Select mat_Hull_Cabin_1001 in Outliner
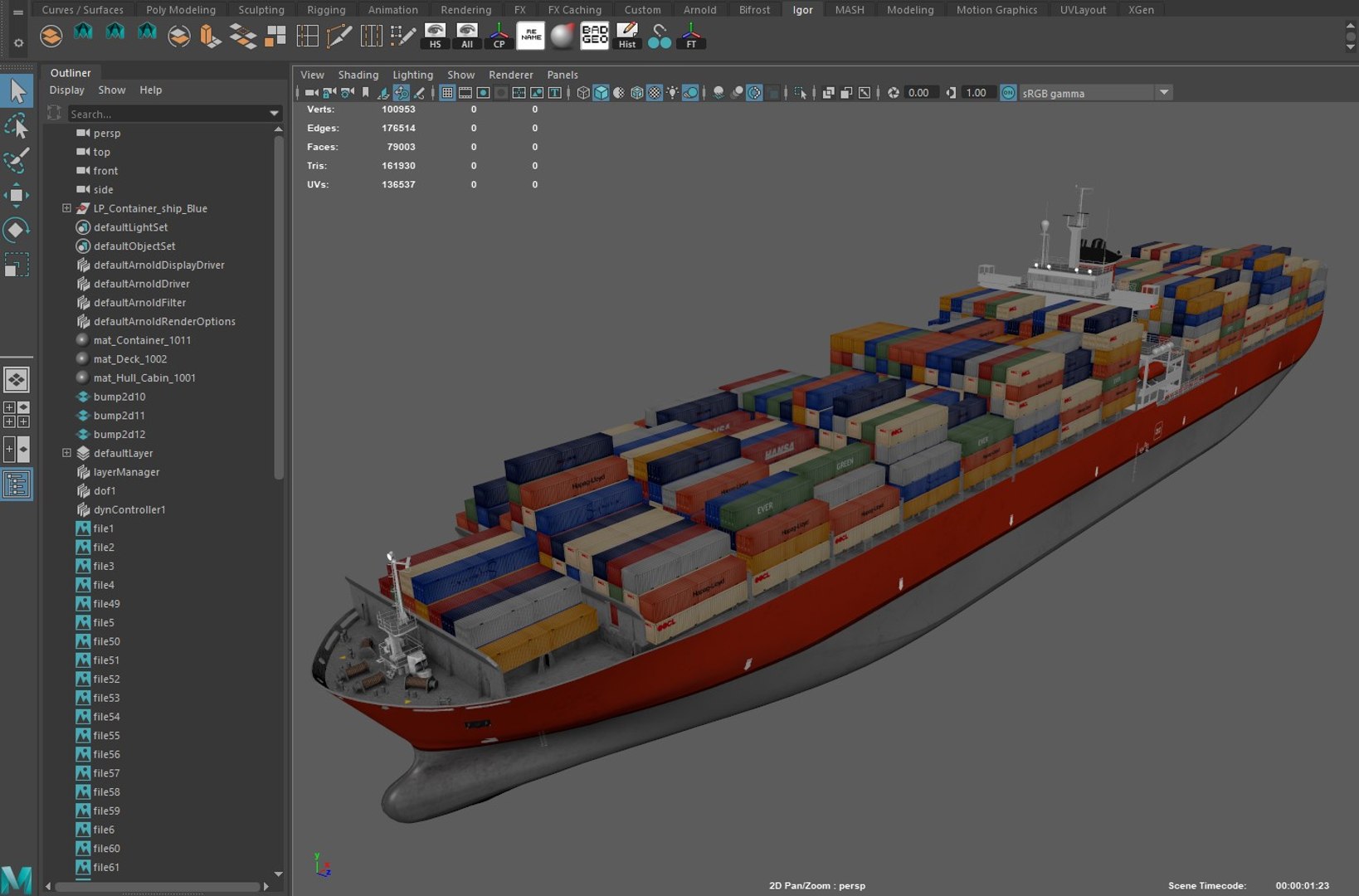Image resolution: width=1359 pixels, height=896 pixels. pyautogui.click(x=144, y=377)
